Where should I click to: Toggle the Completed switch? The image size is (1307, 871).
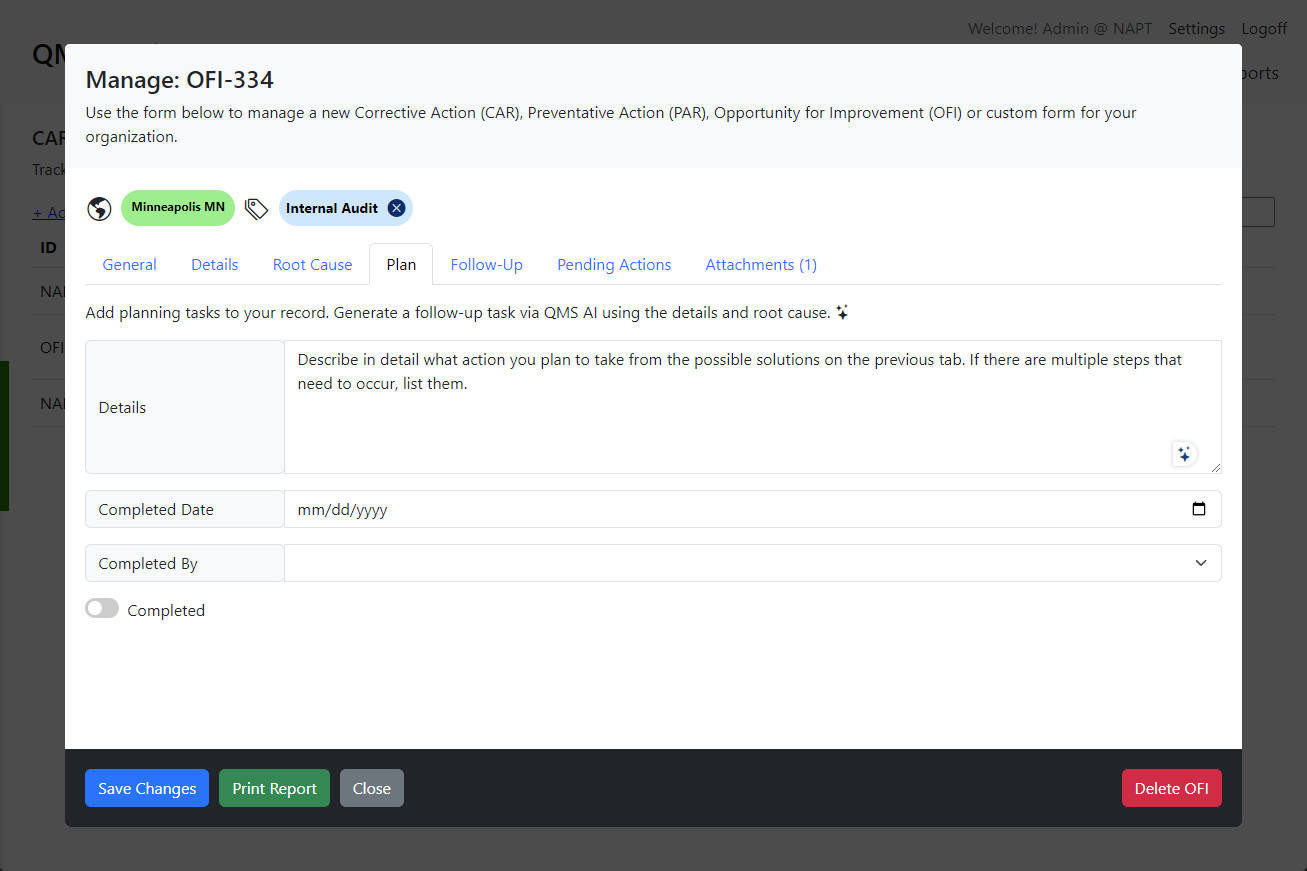click(x=102, y=609)
